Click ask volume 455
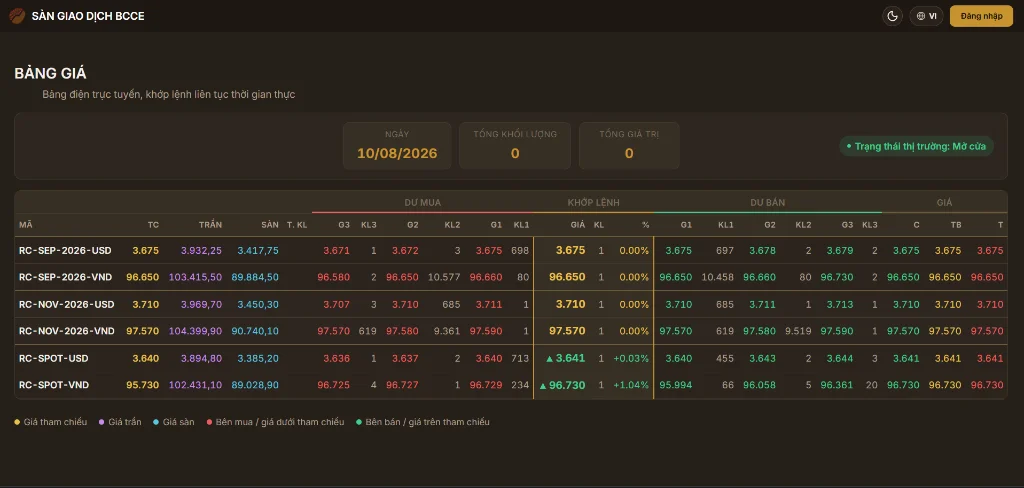The width and height of the screenshot is (1024, 488). coord(725,358)
